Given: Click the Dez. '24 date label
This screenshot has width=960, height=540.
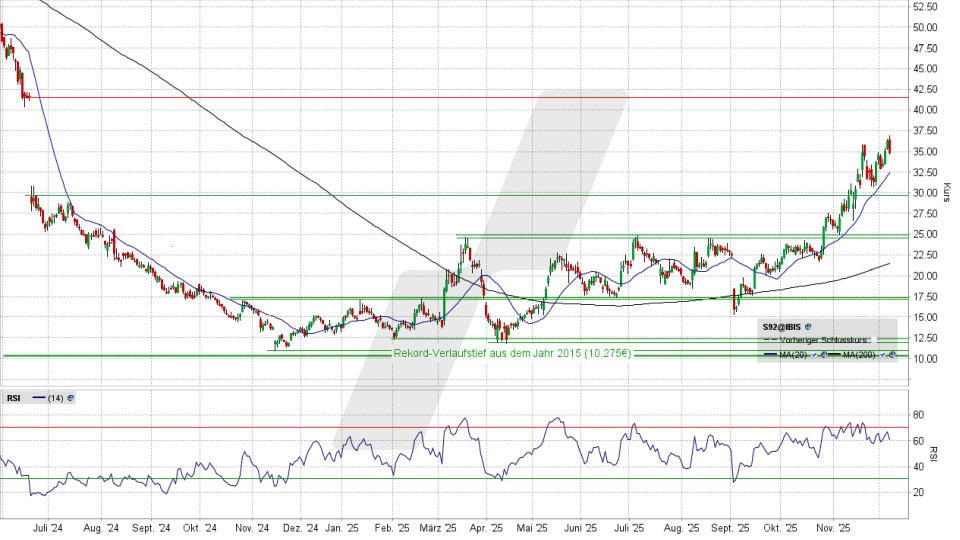Looking at the screenshot, I should (301, 528).
